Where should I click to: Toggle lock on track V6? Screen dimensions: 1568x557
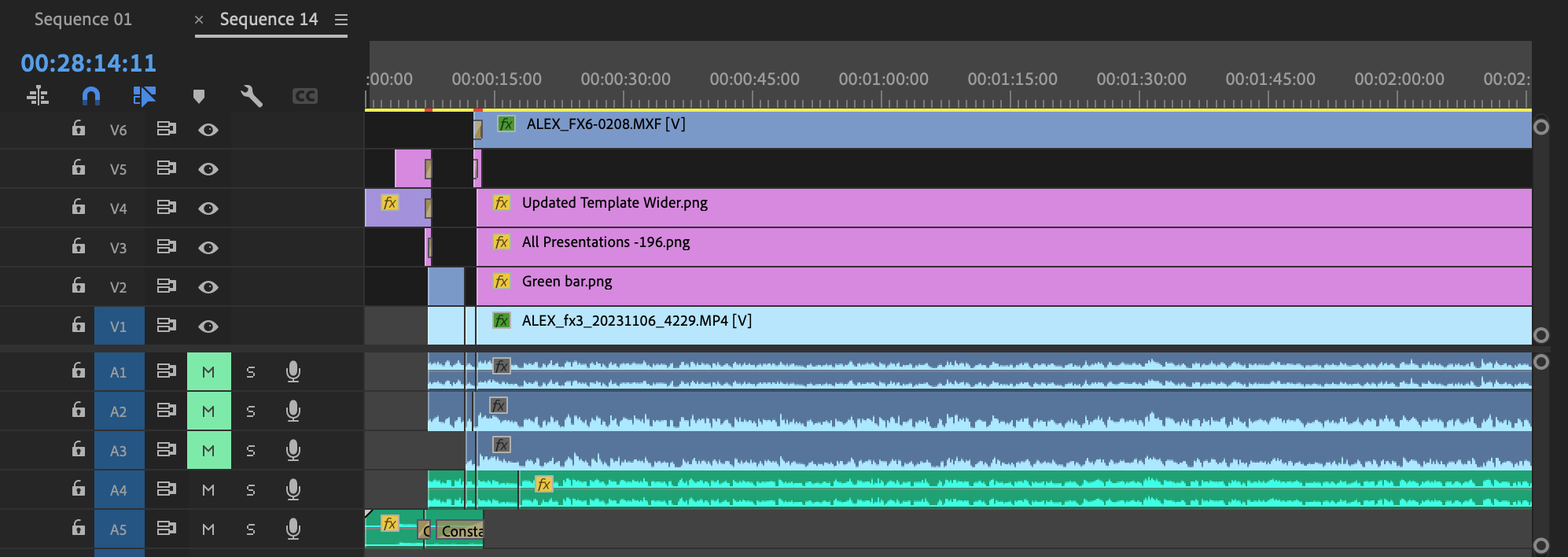(79, 128)
